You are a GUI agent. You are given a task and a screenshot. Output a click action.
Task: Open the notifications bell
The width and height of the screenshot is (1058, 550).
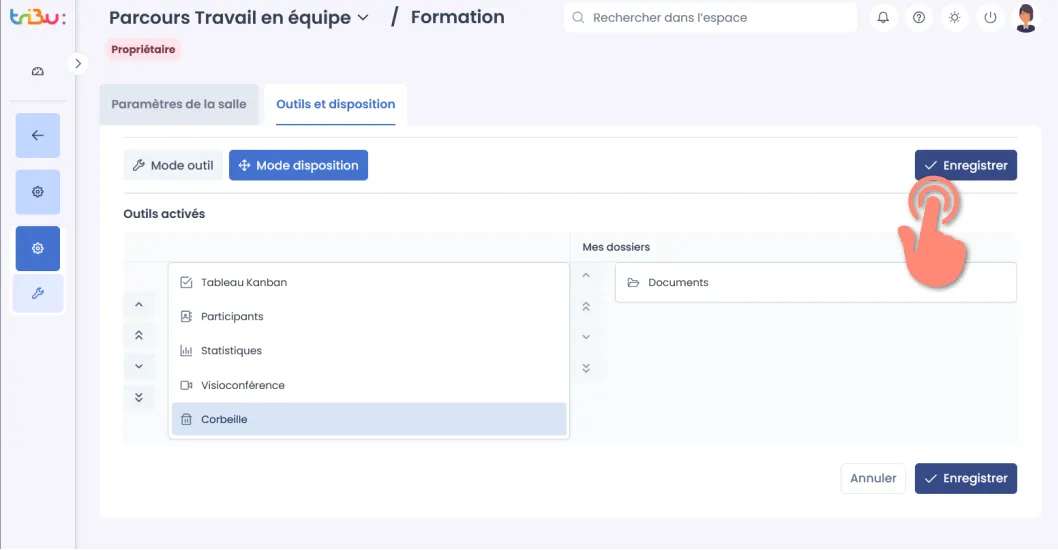point(883,18)
